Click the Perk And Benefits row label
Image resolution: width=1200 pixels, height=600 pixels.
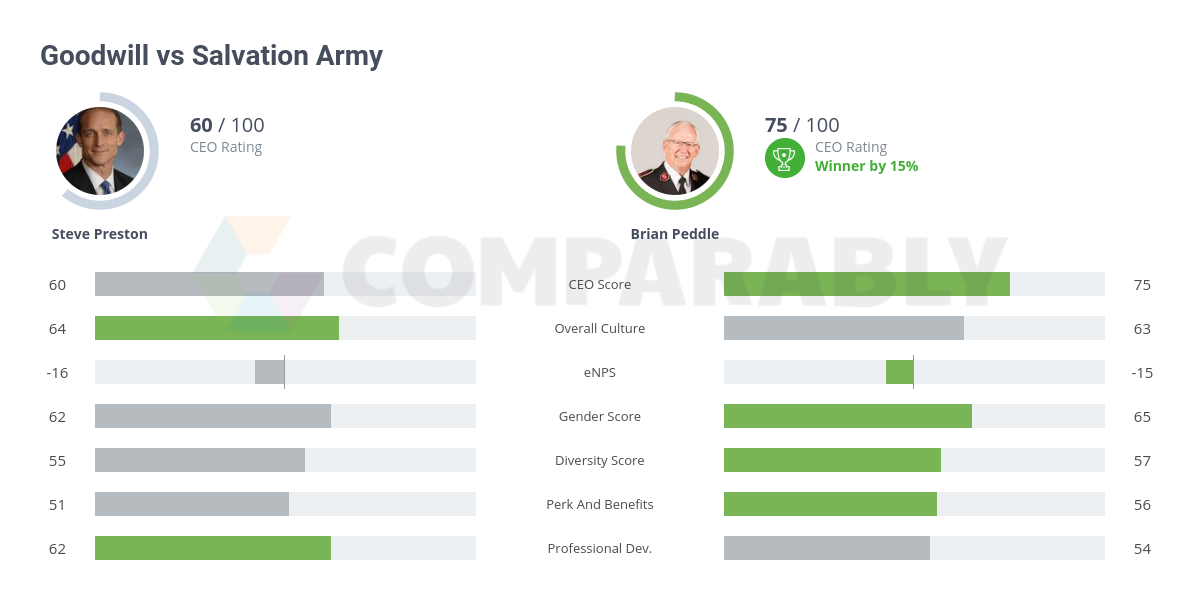point(600,504)
